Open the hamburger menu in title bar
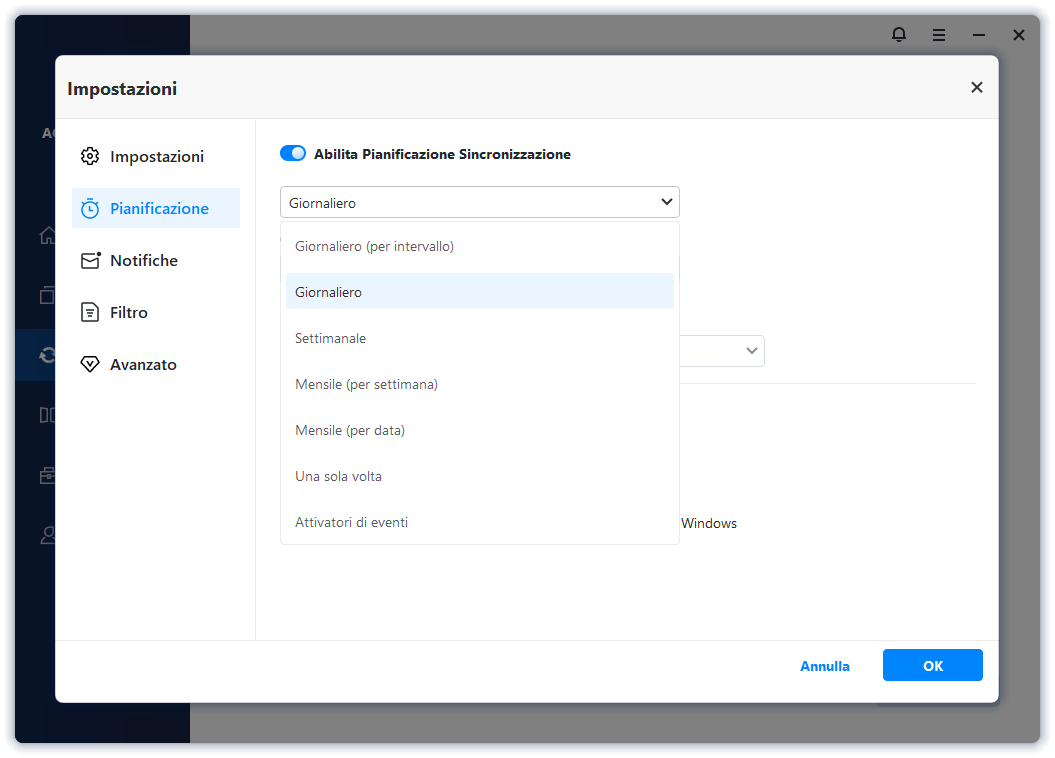 click(939, 35)
